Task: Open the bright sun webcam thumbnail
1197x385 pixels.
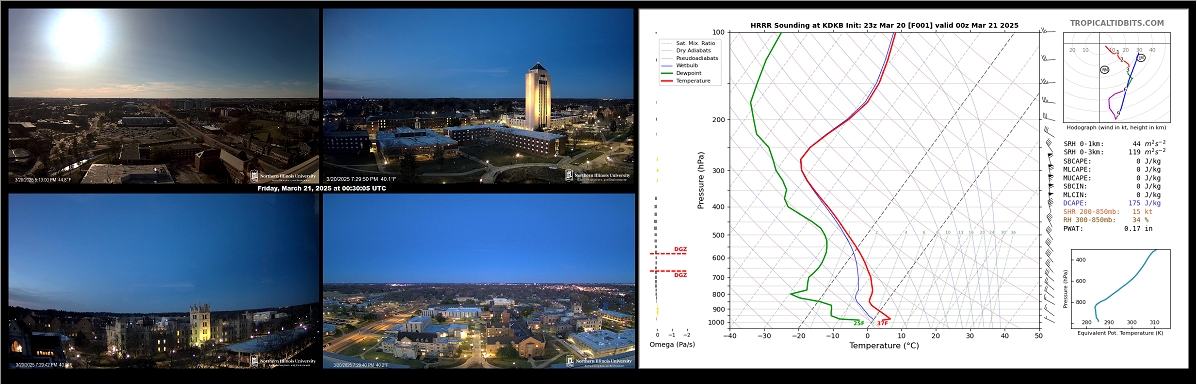Action: point(163,96)
